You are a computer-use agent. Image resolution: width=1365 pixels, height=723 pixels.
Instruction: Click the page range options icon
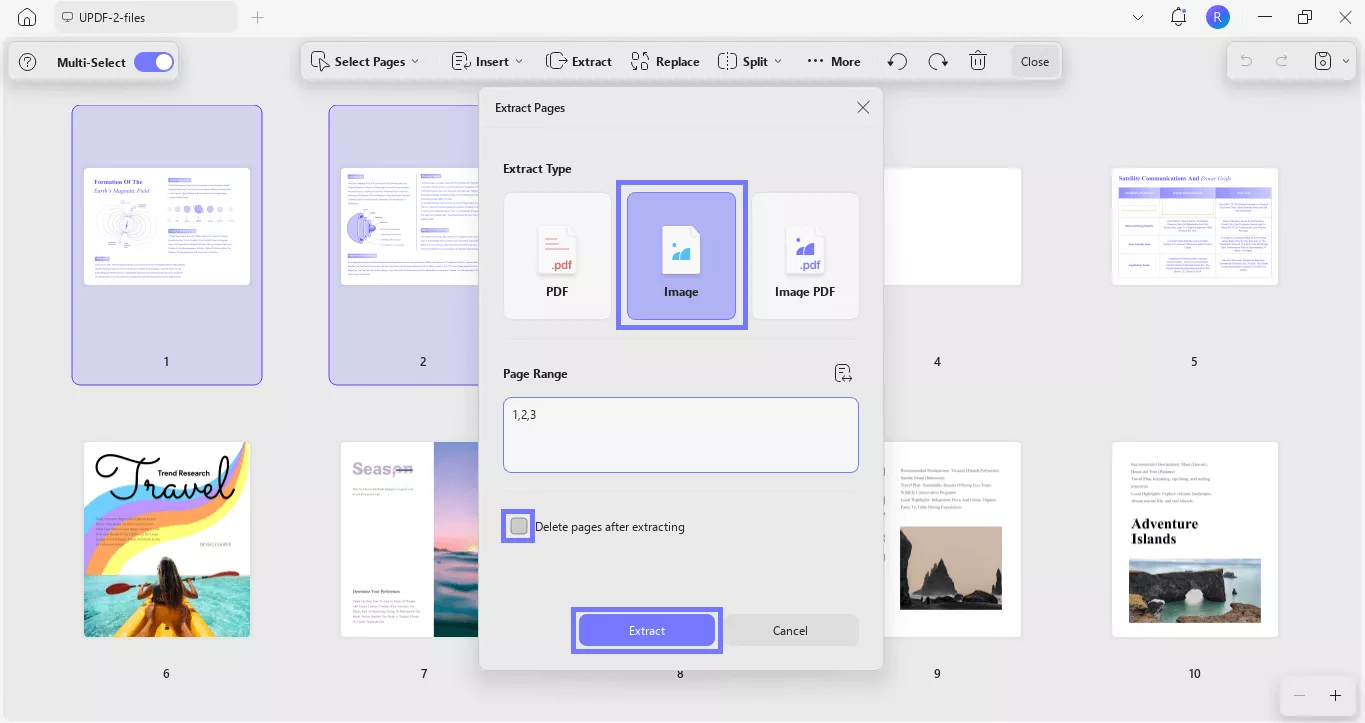(x=843, y=373)
